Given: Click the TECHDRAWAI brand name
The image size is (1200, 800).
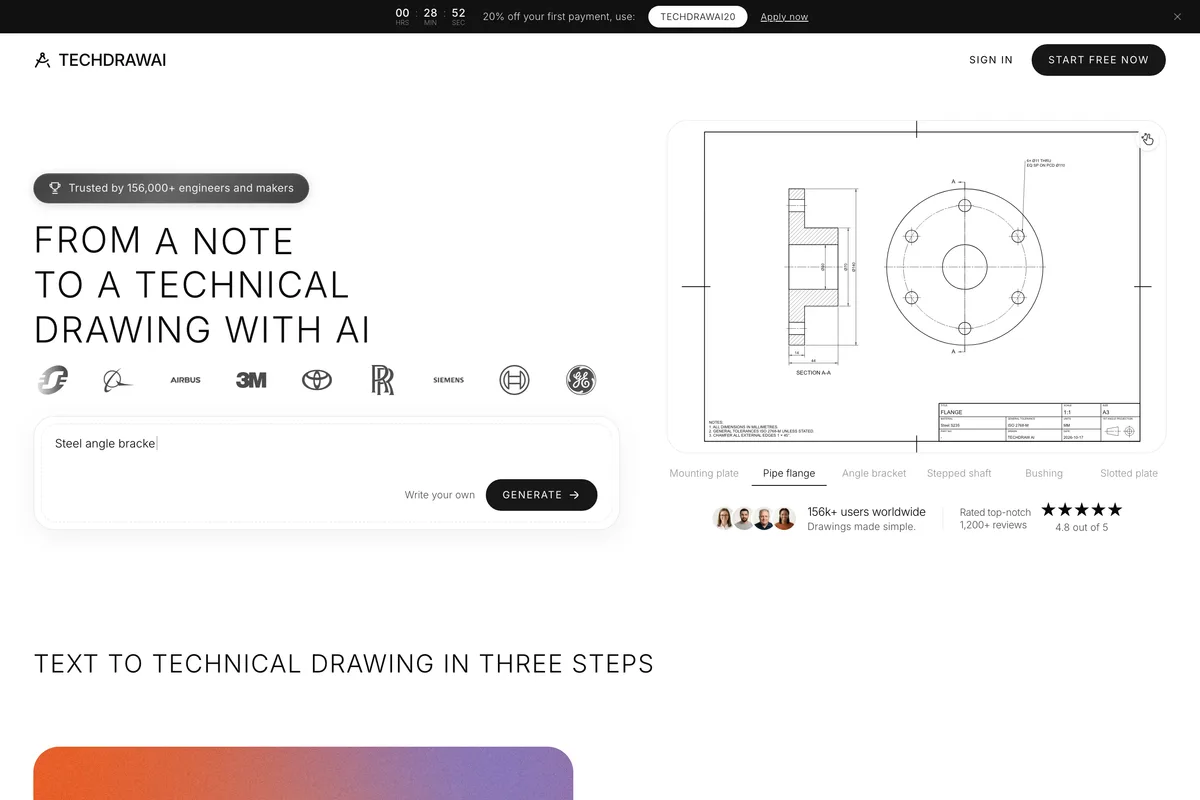Looking at the screenshot, I should (x=112, y=60).
